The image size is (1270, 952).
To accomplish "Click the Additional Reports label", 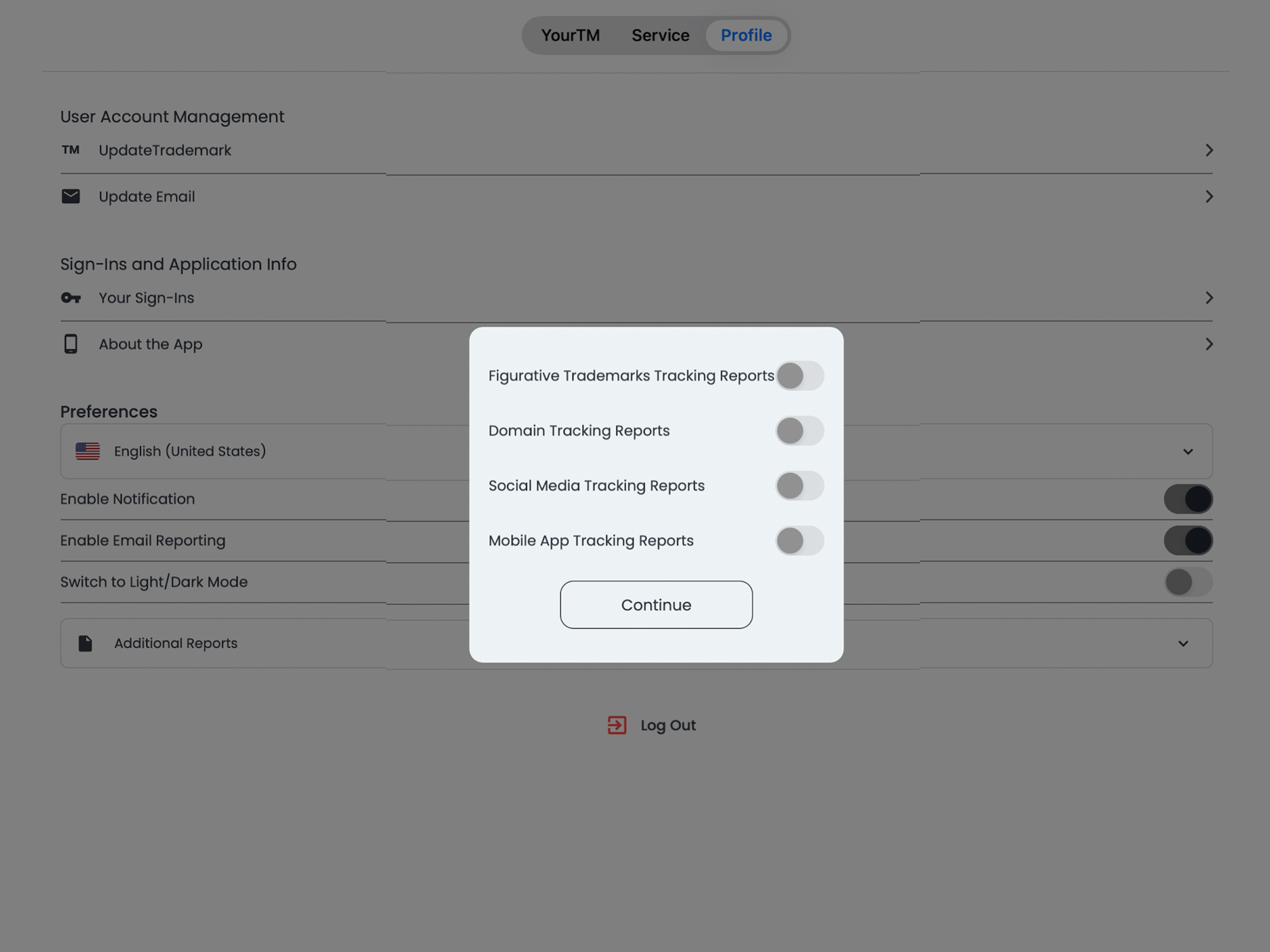I will [x=176, y=643].
